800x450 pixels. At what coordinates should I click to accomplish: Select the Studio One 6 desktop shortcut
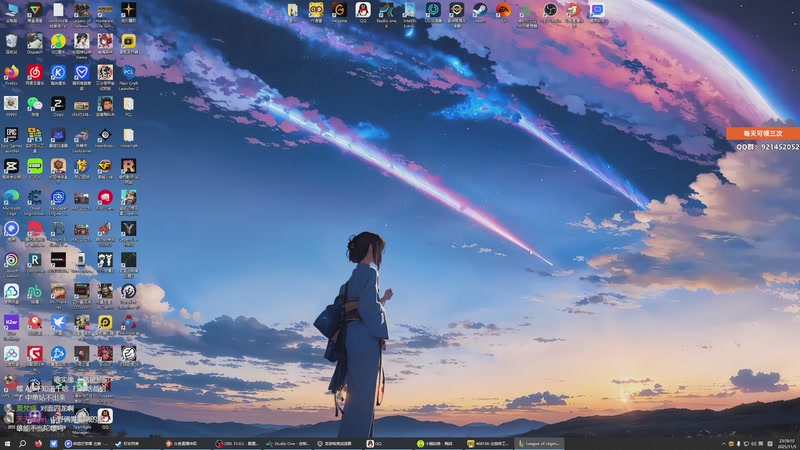coord(386,14)
